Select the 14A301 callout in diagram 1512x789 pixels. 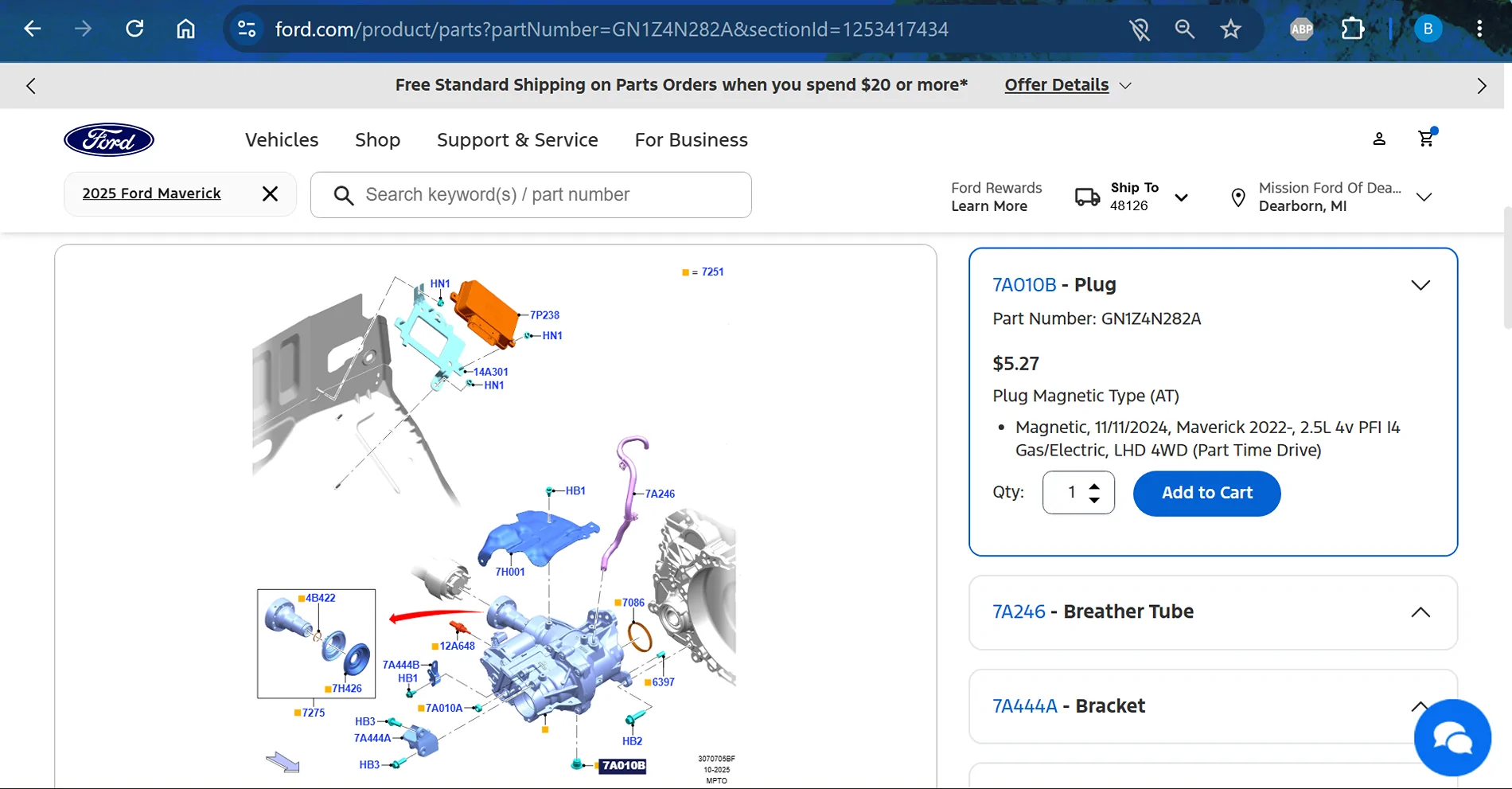click(491, 372)
